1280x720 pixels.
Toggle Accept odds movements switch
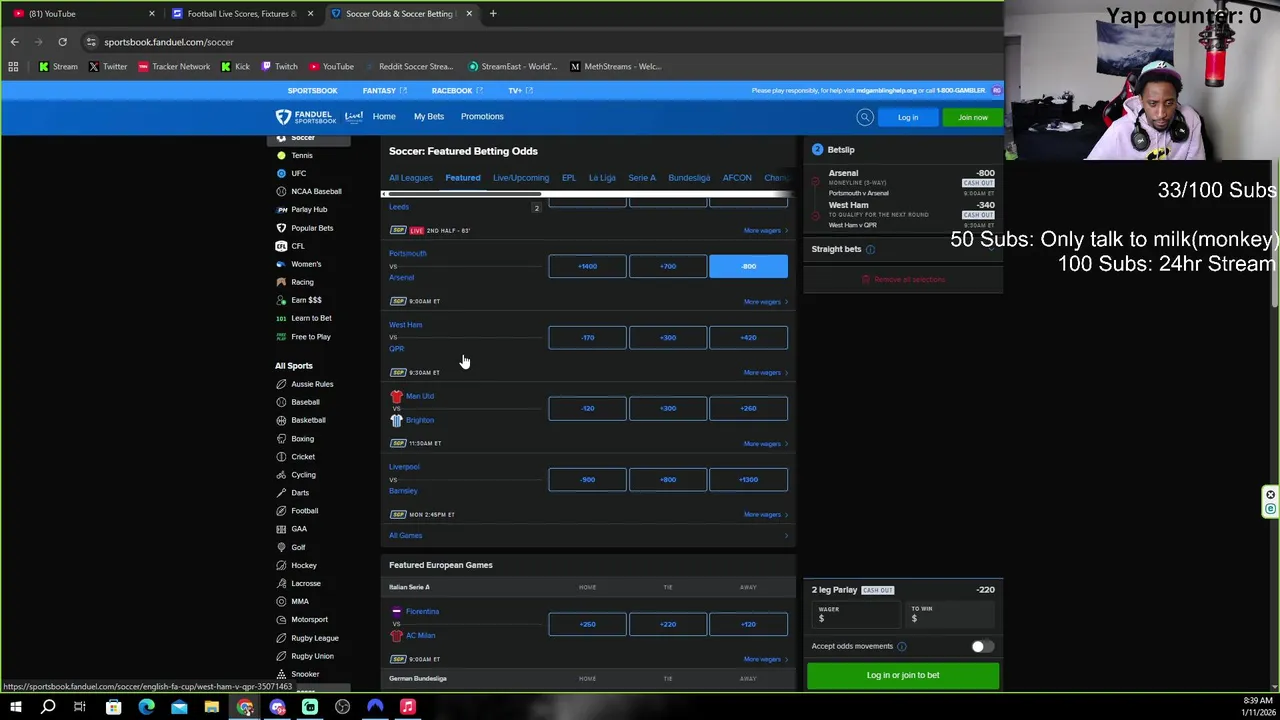982,646
